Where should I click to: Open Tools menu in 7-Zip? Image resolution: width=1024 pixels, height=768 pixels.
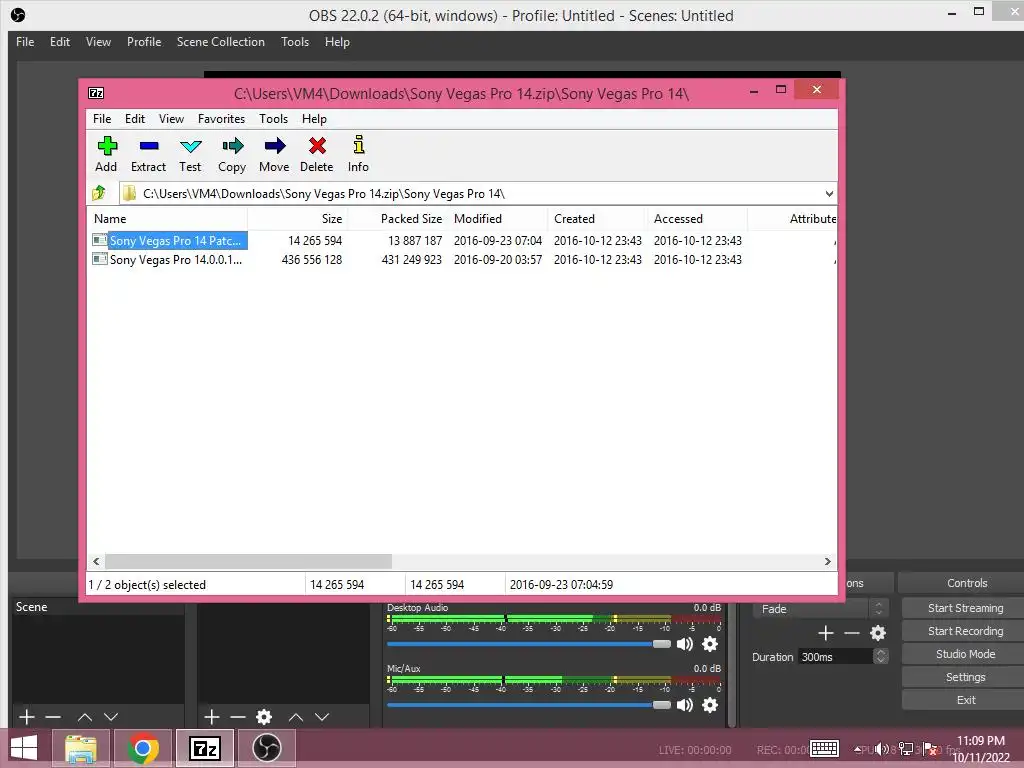[x=273, y=119]
